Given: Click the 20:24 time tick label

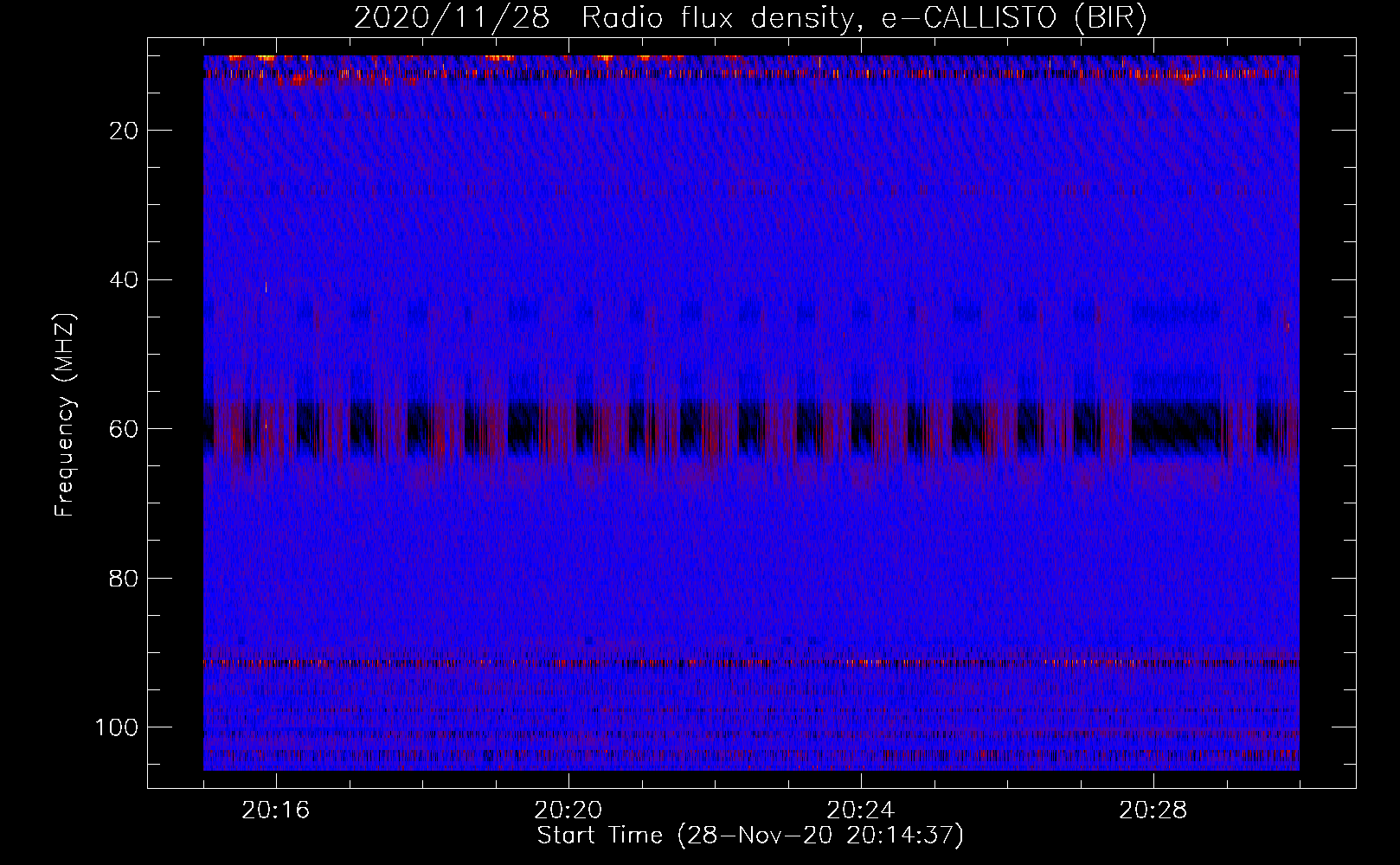Looking at the screenshot, I should coord(861,811).
